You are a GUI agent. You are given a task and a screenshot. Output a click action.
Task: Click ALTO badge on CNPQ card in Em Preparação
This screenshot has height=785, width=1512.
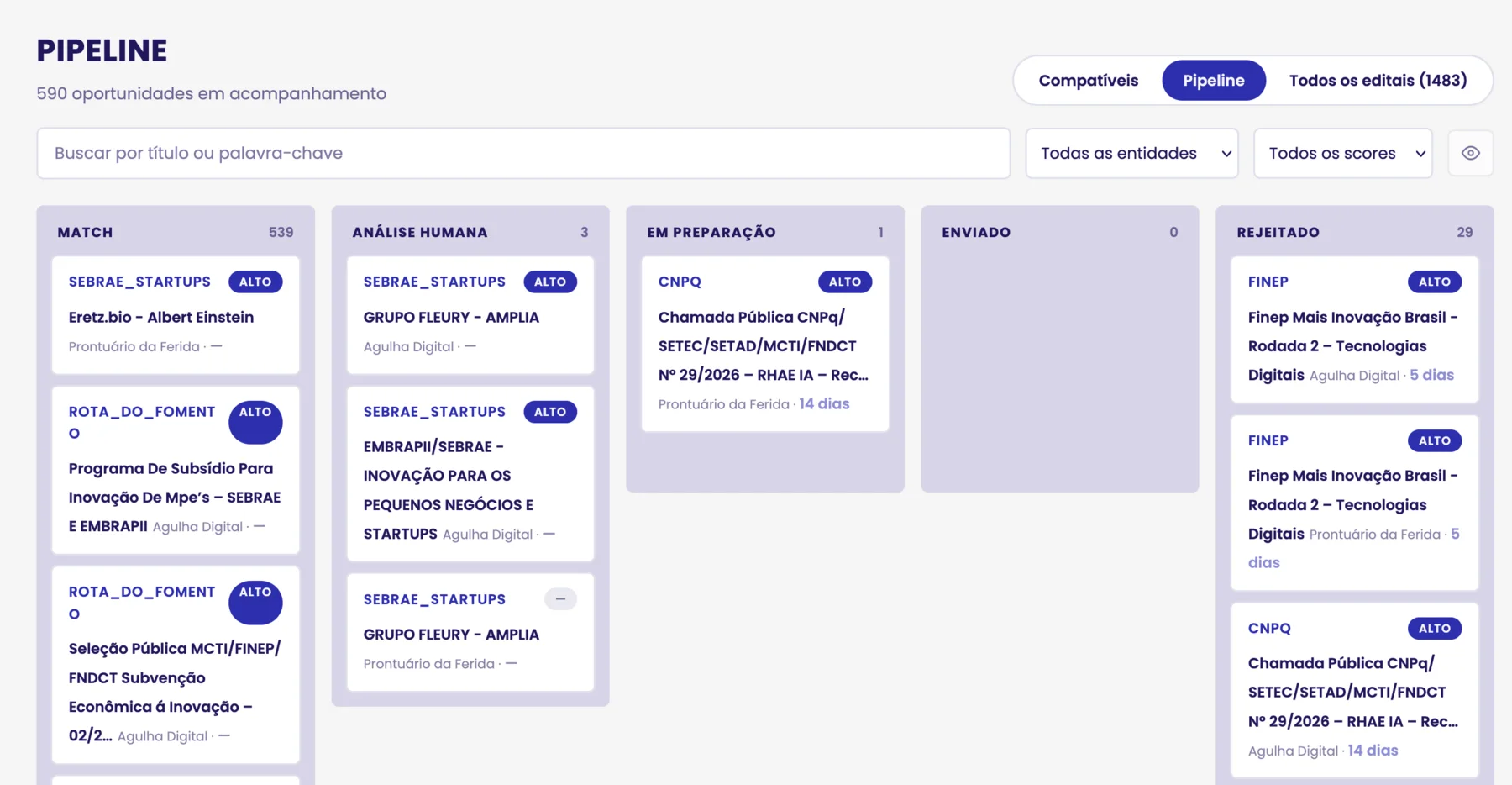coord(845,282)
